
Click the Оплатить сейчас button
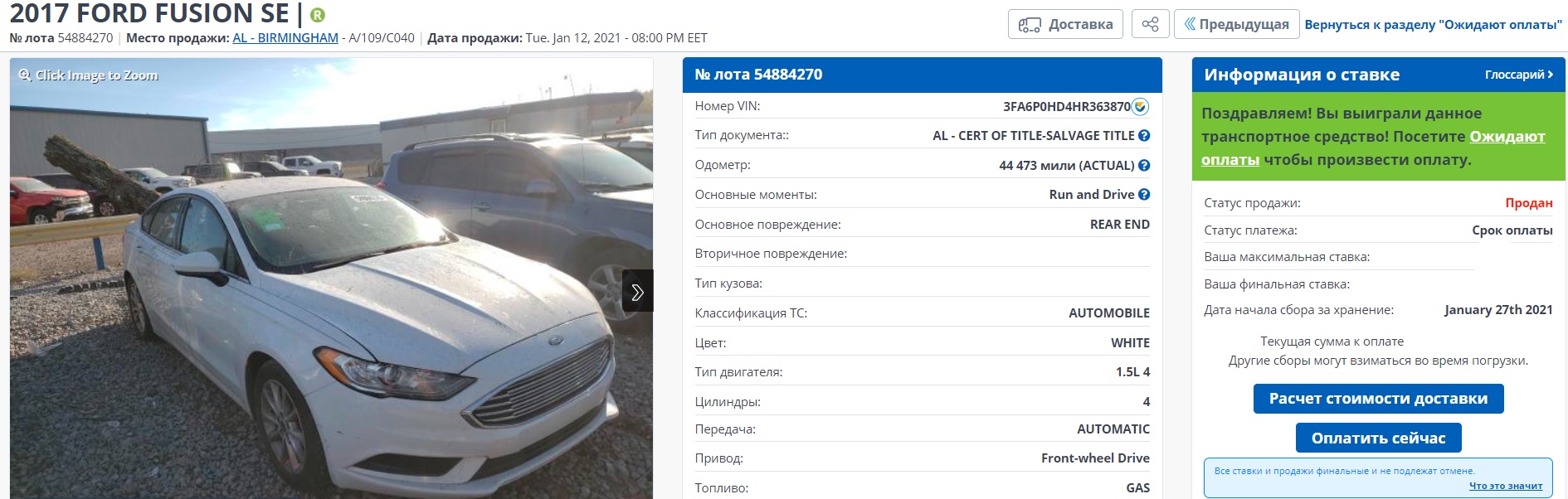(x=1378, y=438)
